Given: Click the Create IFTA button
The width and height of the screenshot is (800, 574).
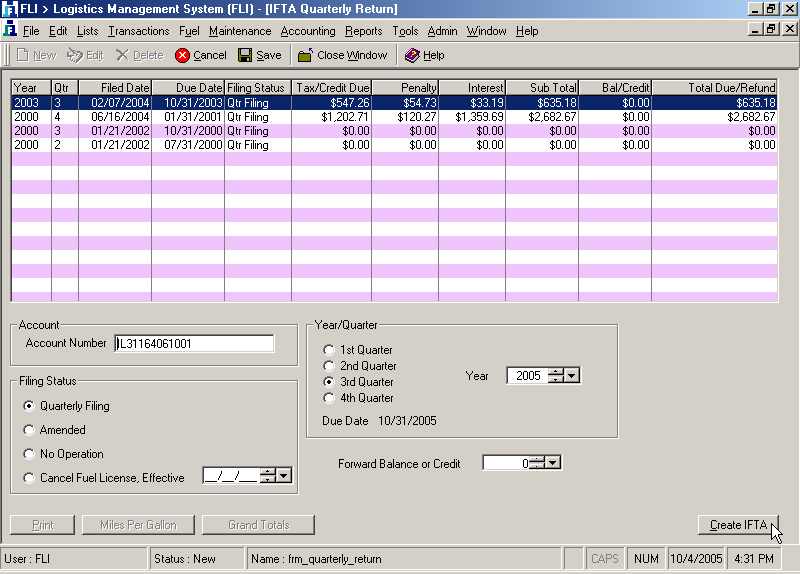Looking at the screenshot, I should (x=738, y=525).
